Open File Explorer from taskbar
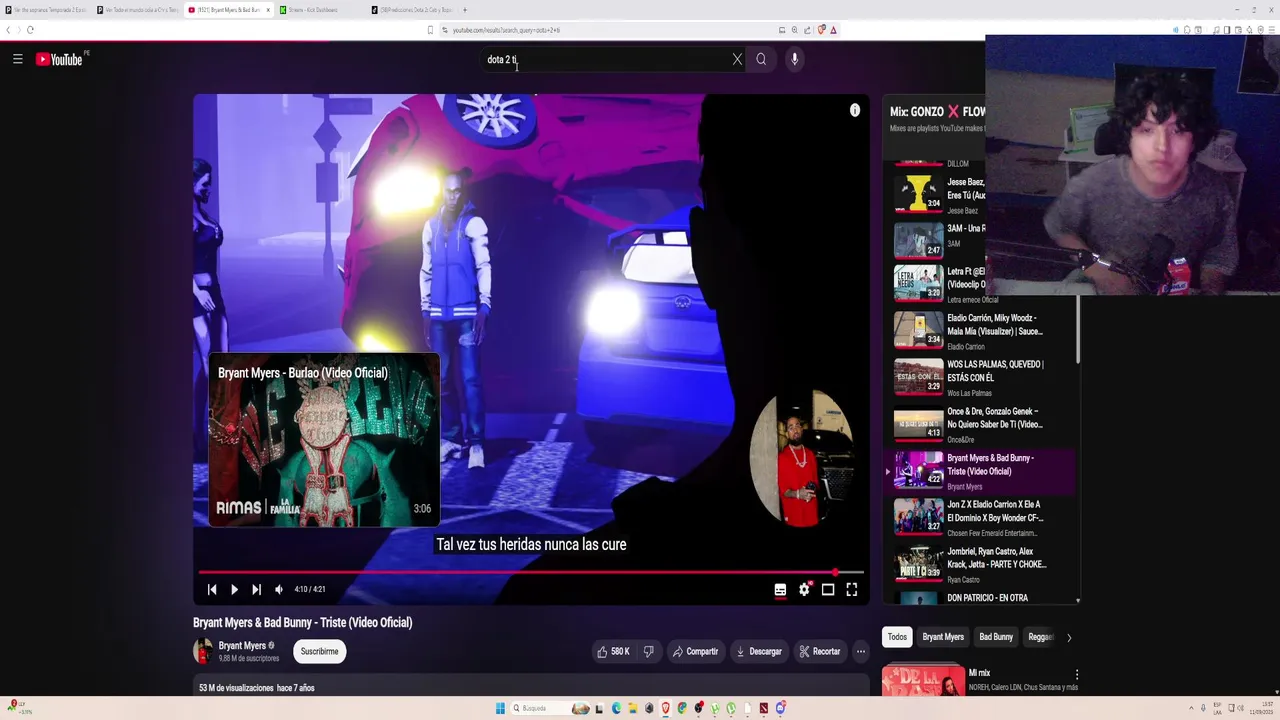 pyautogui.click(x=632, y=708)
